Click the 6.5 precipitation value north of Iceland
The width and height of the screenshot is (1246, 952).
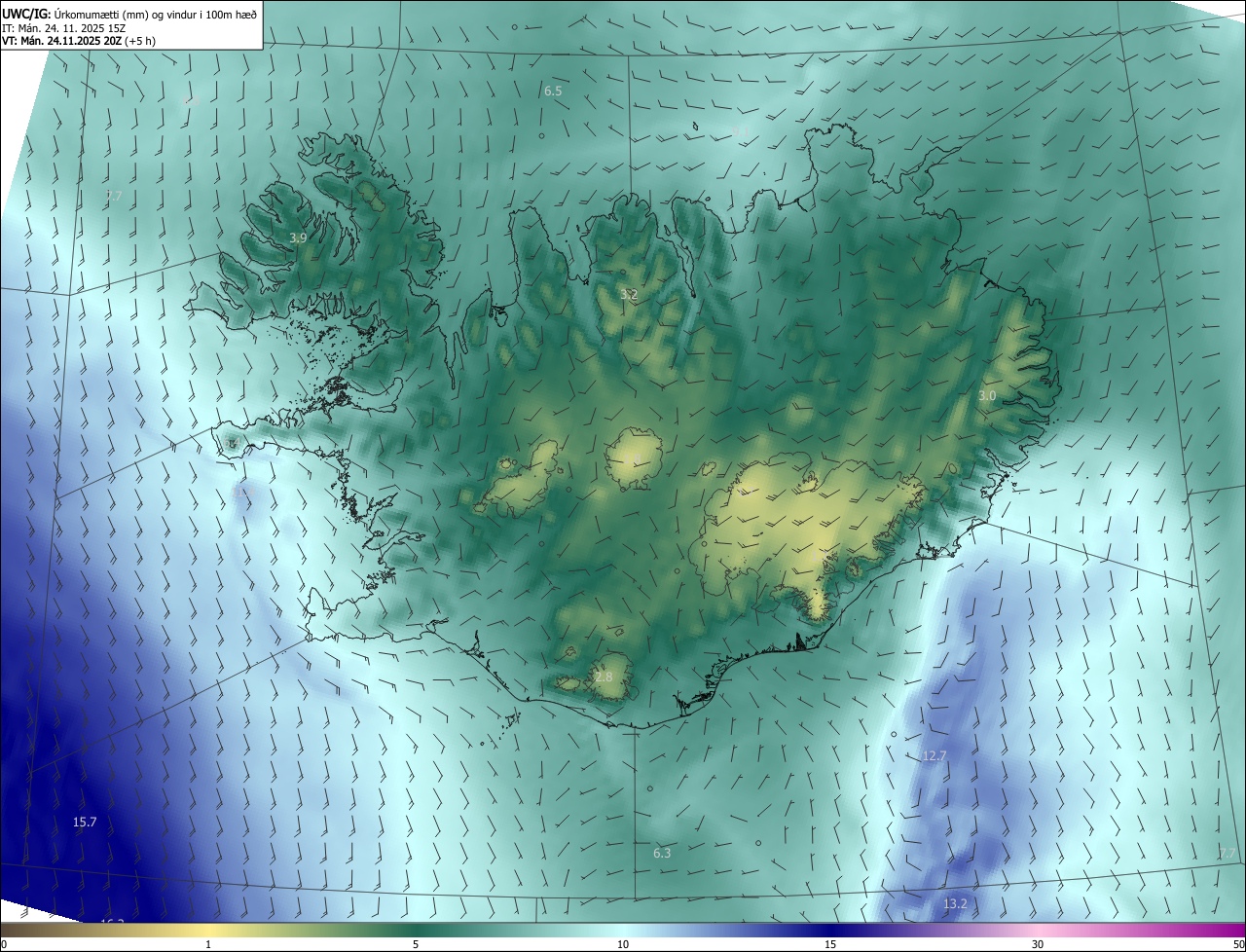coord(553,91)
